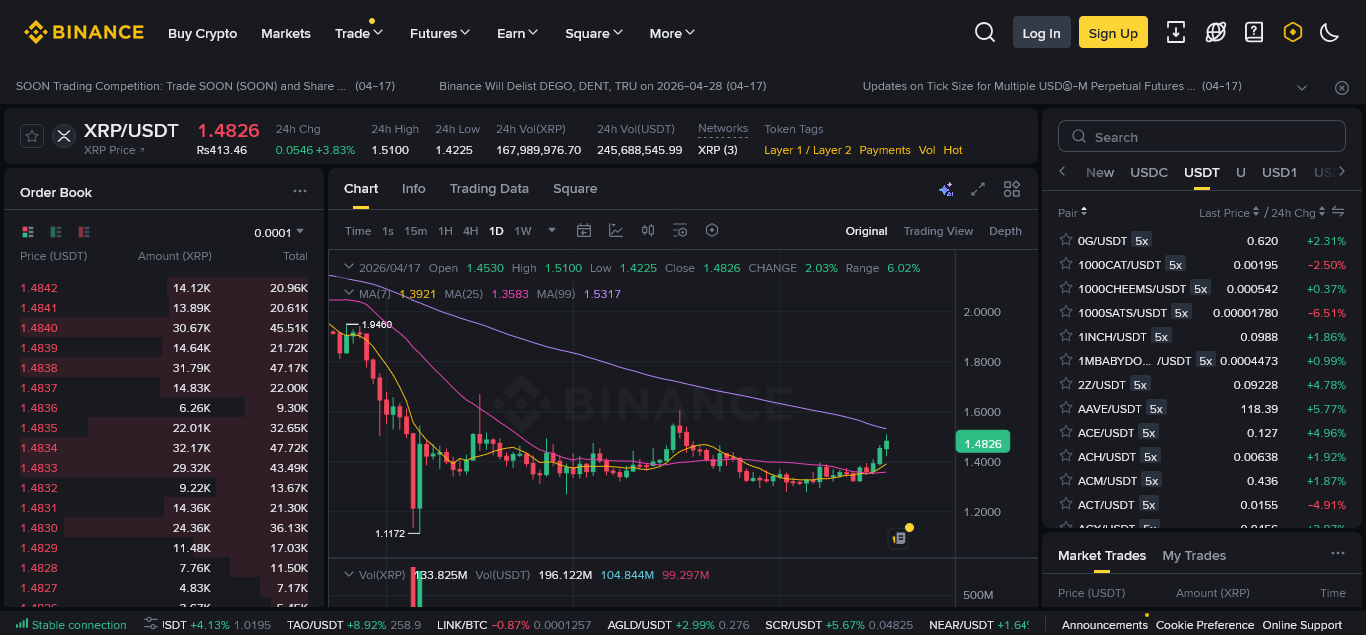
Task: Select the 1W interval
Action: pos(523,231)
